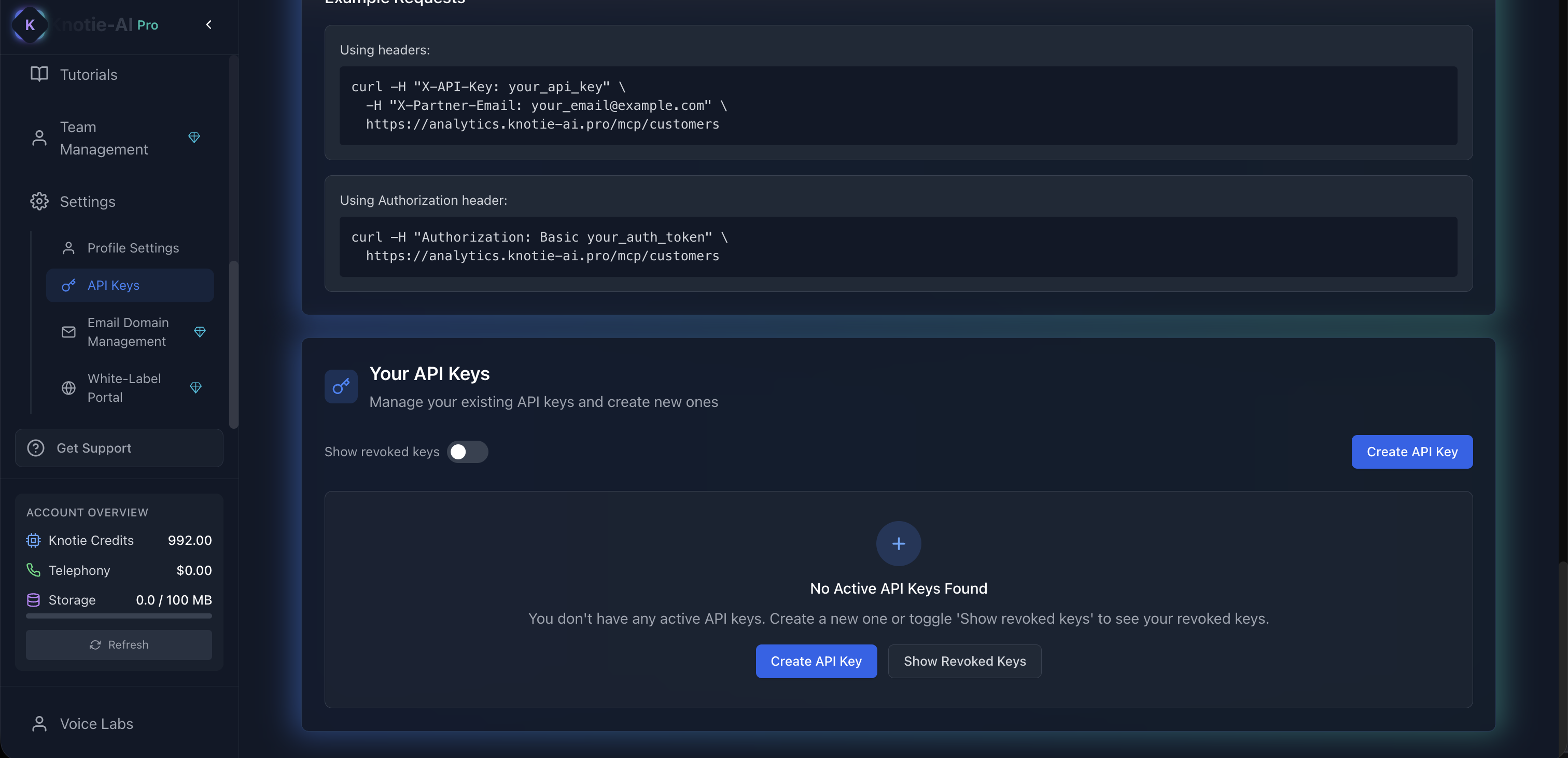Expand the Settings gear menu
The width and height of the screenshot is (1568, 758).
click(x=39, y=202)
